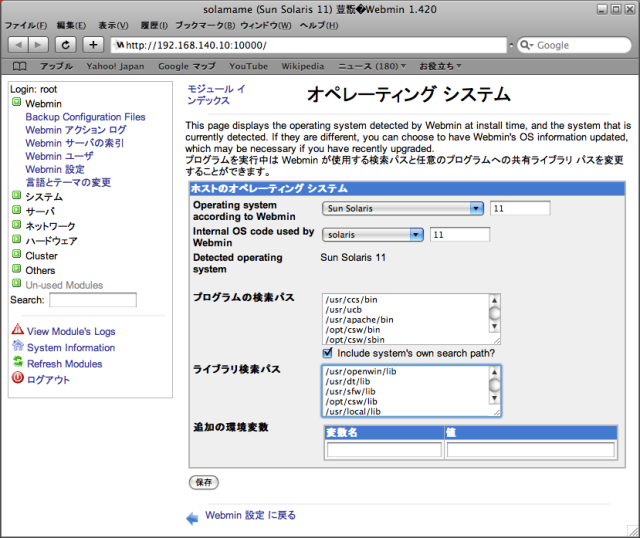Open the 表示(V) menu
640x538 pixels.
coord(113,25)
